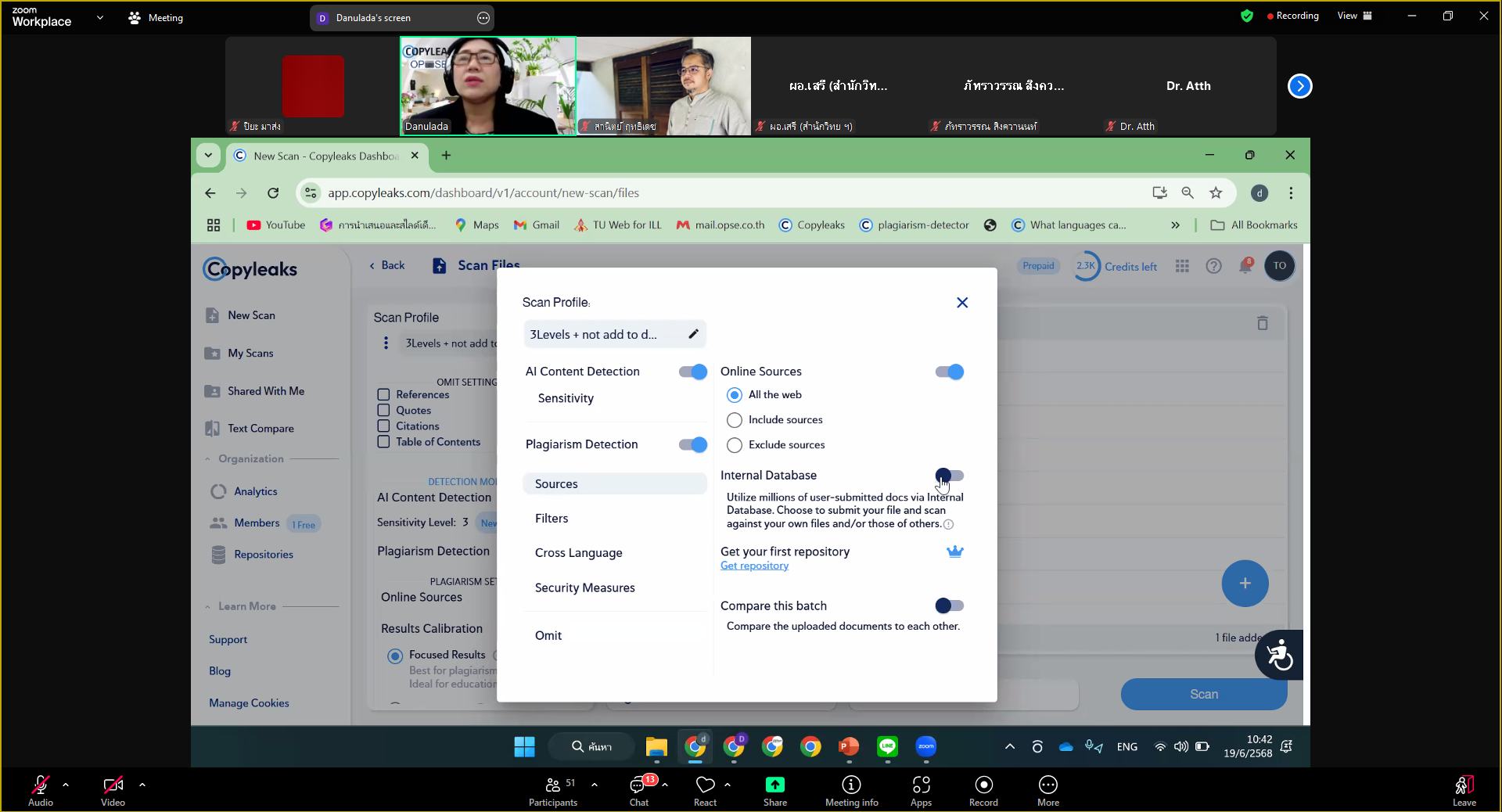Viewport: 1502px width, 812px height.
Task: Check the Citations omit checkbox
Action: pyautogui.click(x=383, y=426)
